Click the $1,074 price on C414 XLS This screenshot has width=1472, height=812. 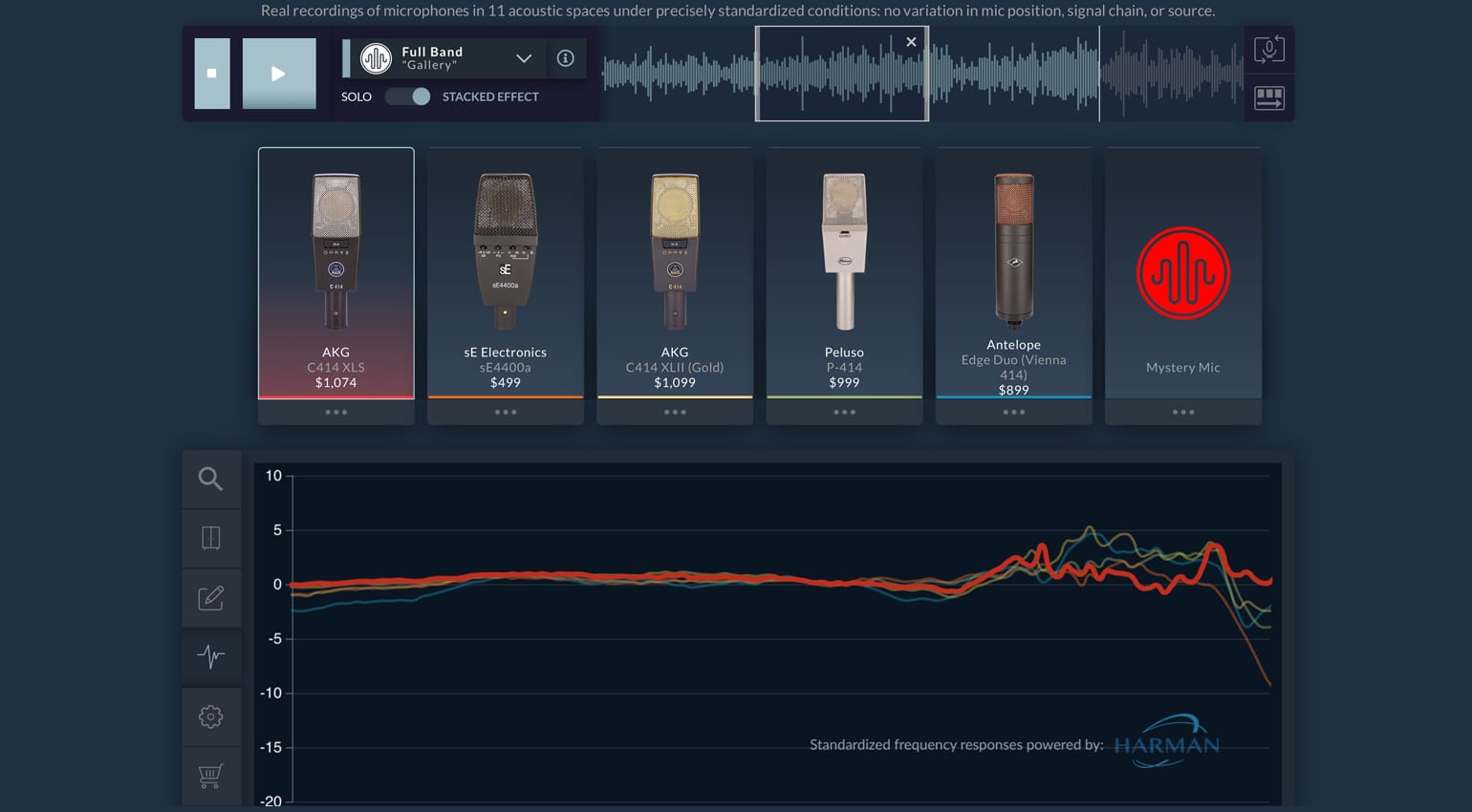pyautogui.click(x=336, y=382)
